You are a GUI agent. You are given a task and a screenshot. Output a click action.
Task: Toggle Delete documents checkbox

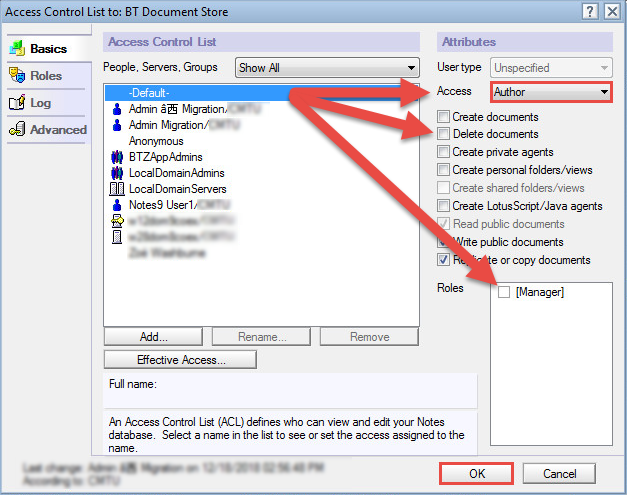(x=443, y=134)
